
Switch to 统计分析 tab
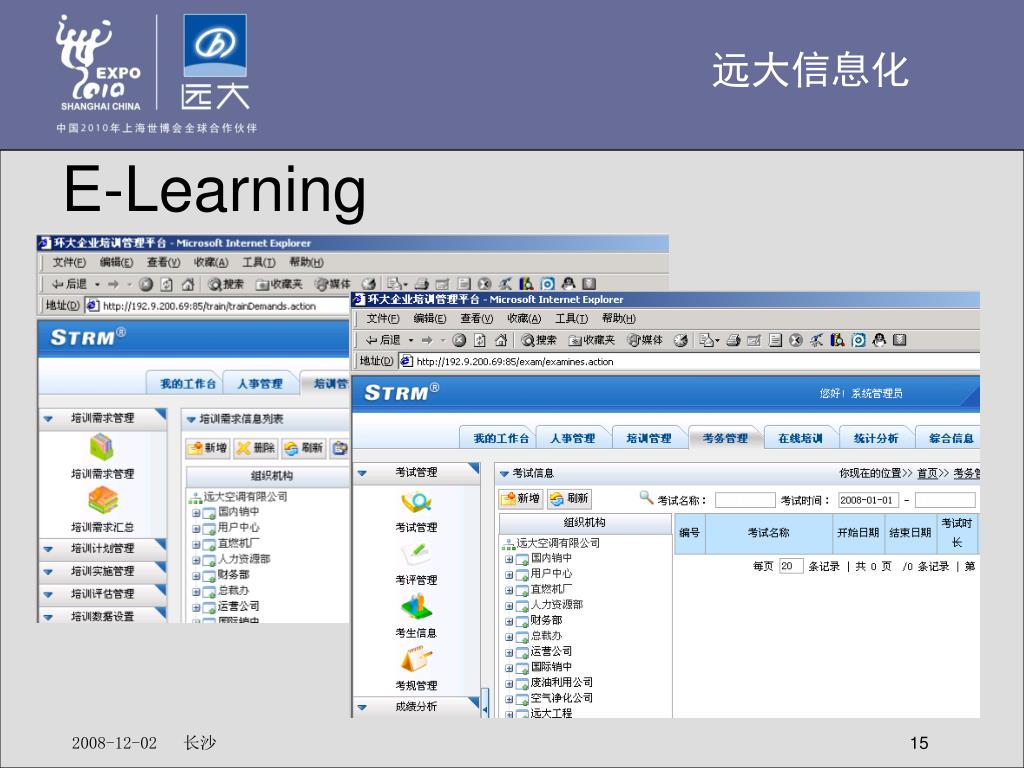[x=876, y=438]
